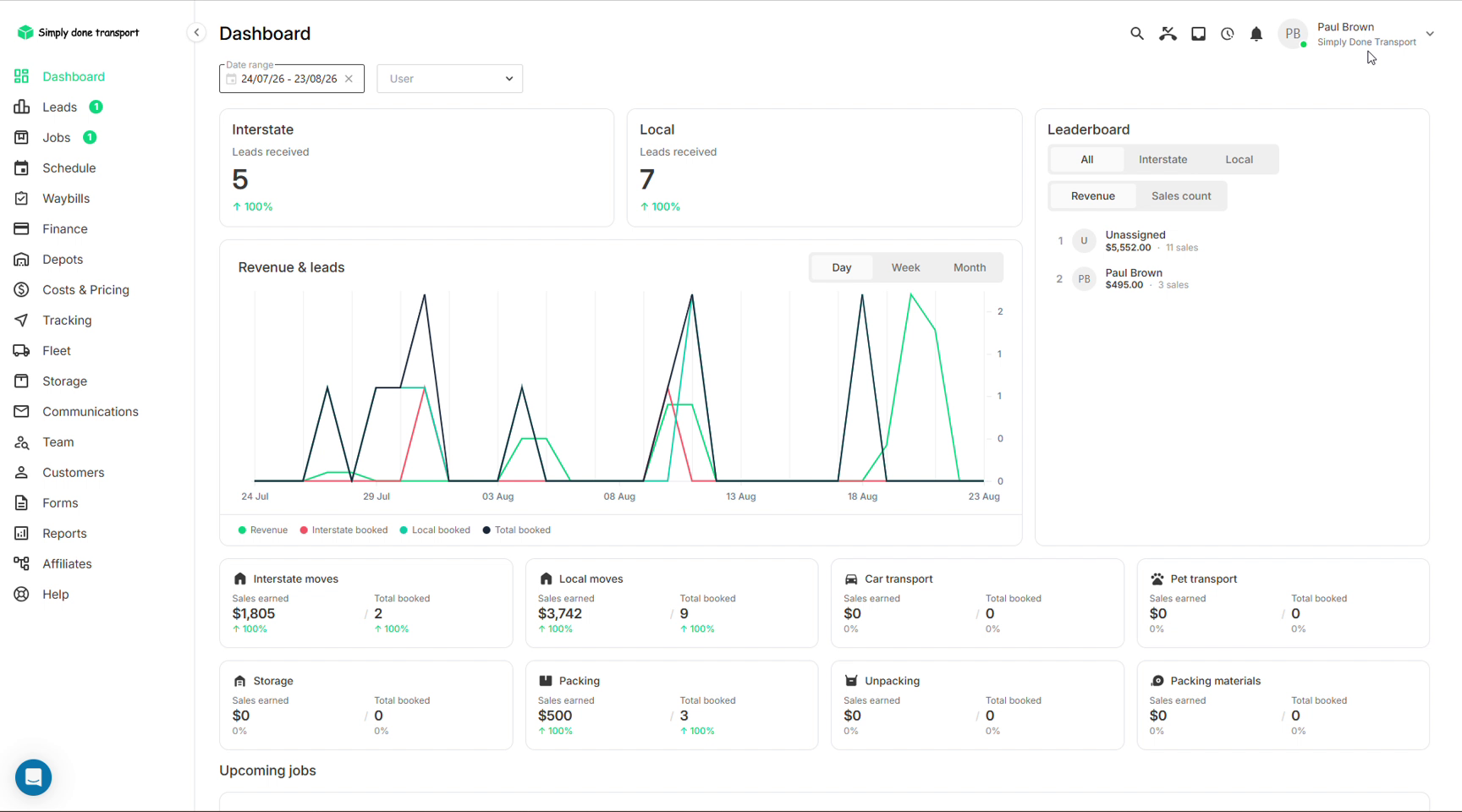
Task: Open the Packing stats card
Action: click(671, 705)
